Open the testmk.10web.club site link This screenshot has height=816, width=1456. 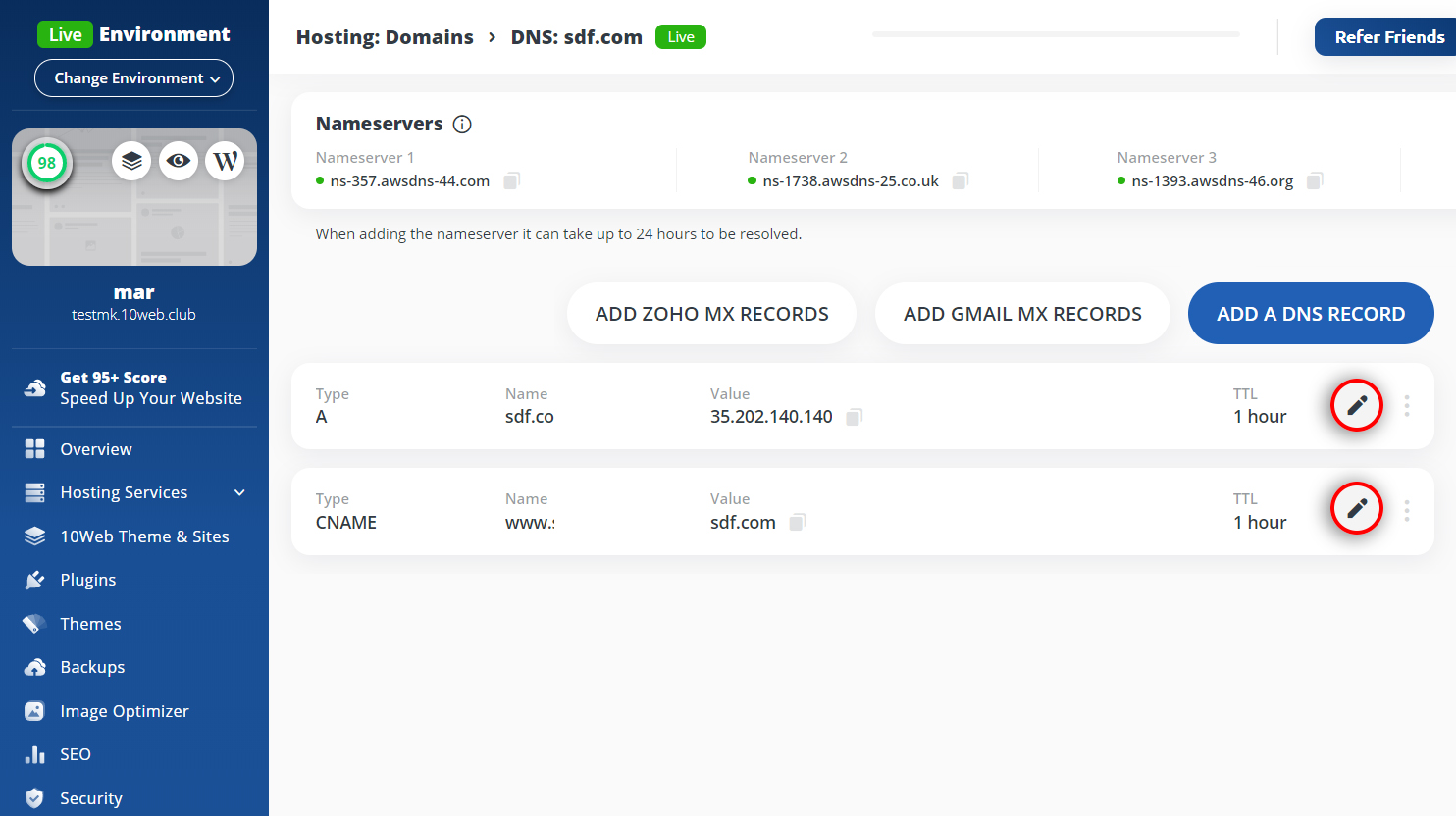pyautogui.click(x=133, y=315)
